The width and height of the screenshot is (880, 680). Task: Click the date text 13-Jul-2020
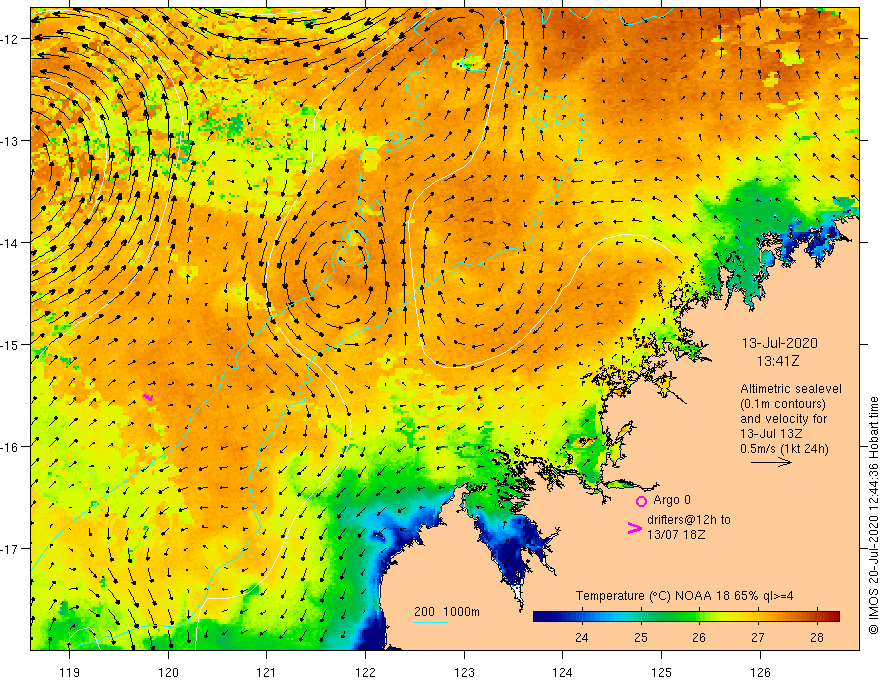tap(780, 343)
